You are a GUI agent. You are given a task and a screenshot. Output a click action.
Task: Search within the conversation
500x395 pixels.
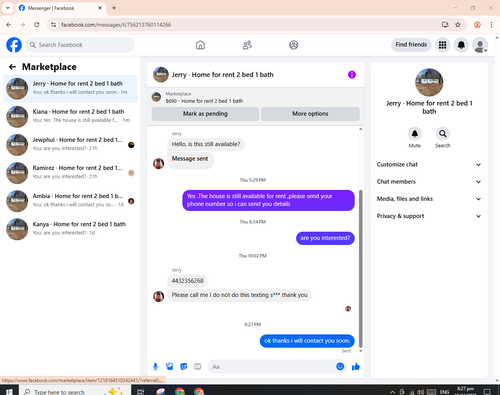(x=443, y=134)
